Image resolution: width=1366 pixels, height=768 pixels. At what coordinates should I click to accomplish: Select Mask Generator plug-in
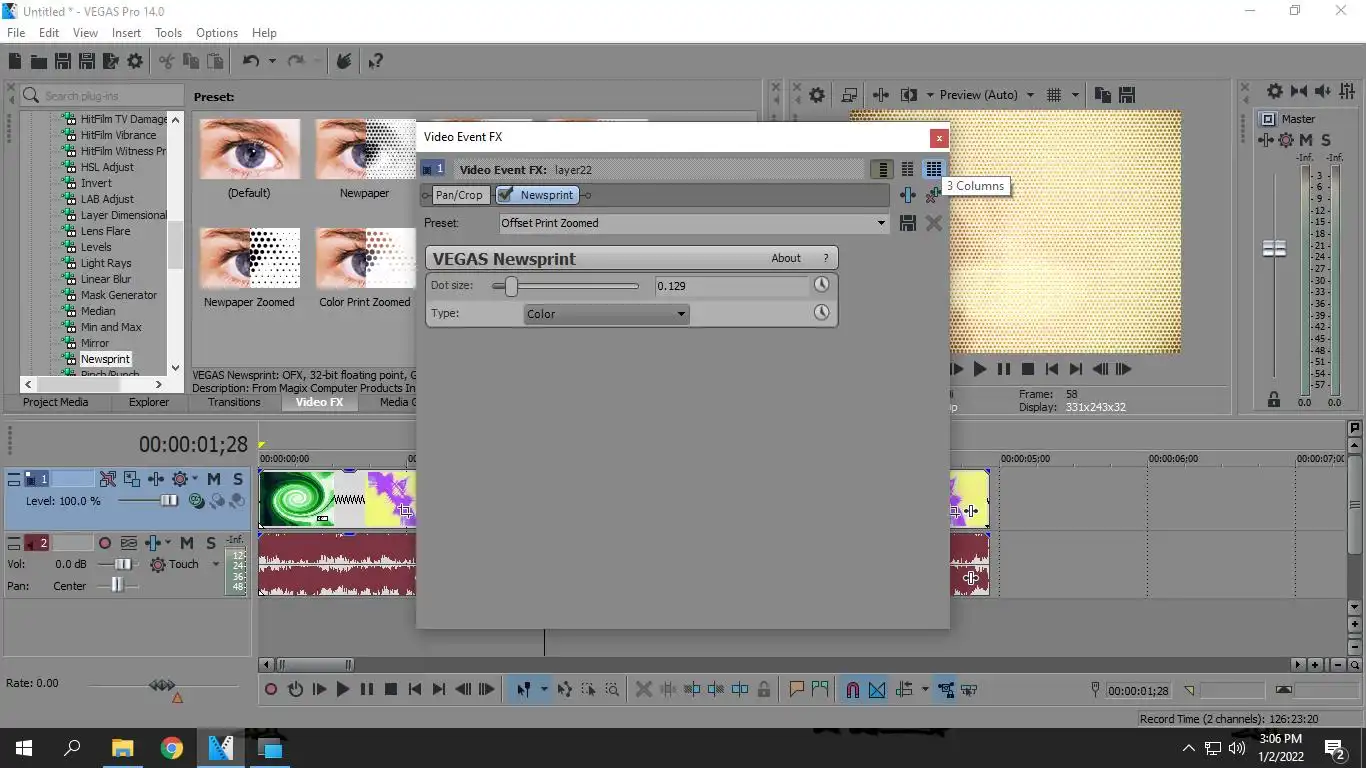click(x=119, y=295)
